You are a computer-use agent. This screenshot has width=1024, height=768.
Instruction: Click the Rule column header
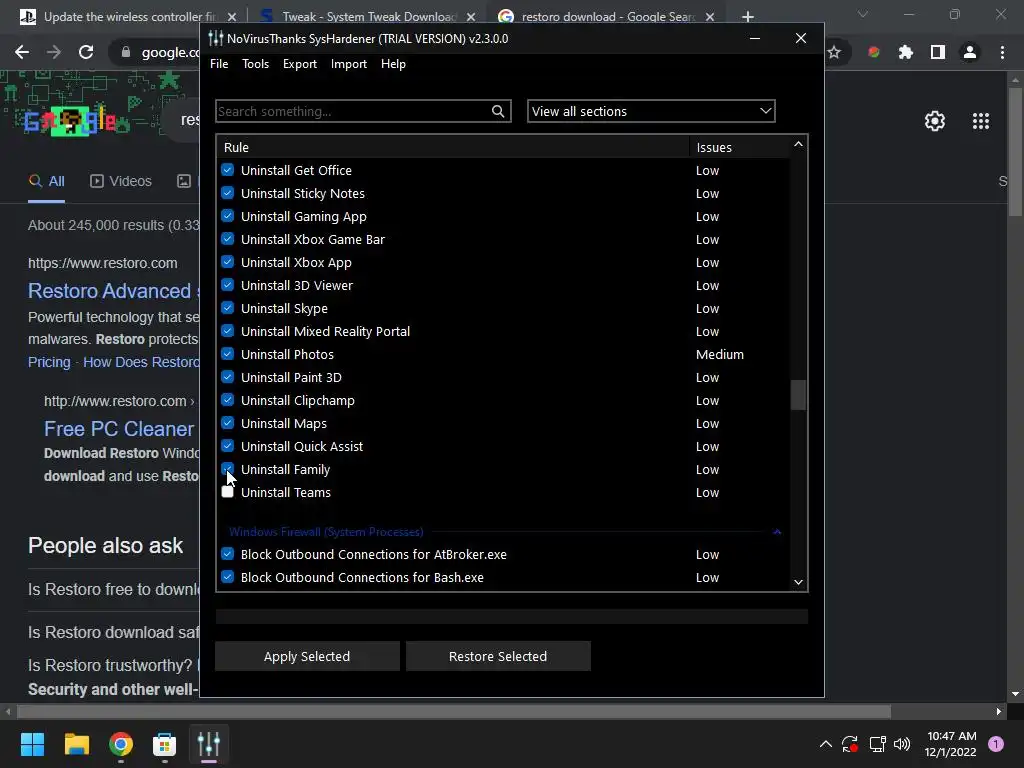pyautogui.click(x=454, y=148)
